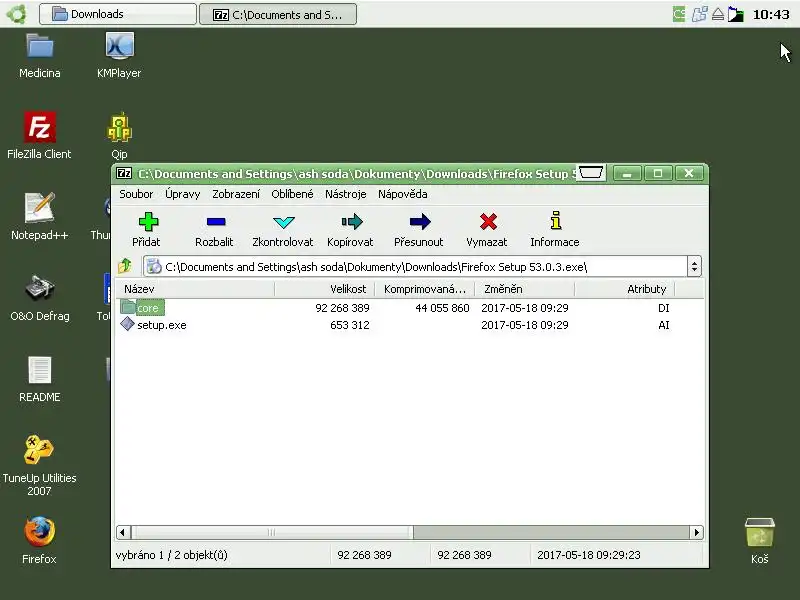Screen dimensions: 800x600
Task: Go up one folder level icon
Action: (125, 266)
